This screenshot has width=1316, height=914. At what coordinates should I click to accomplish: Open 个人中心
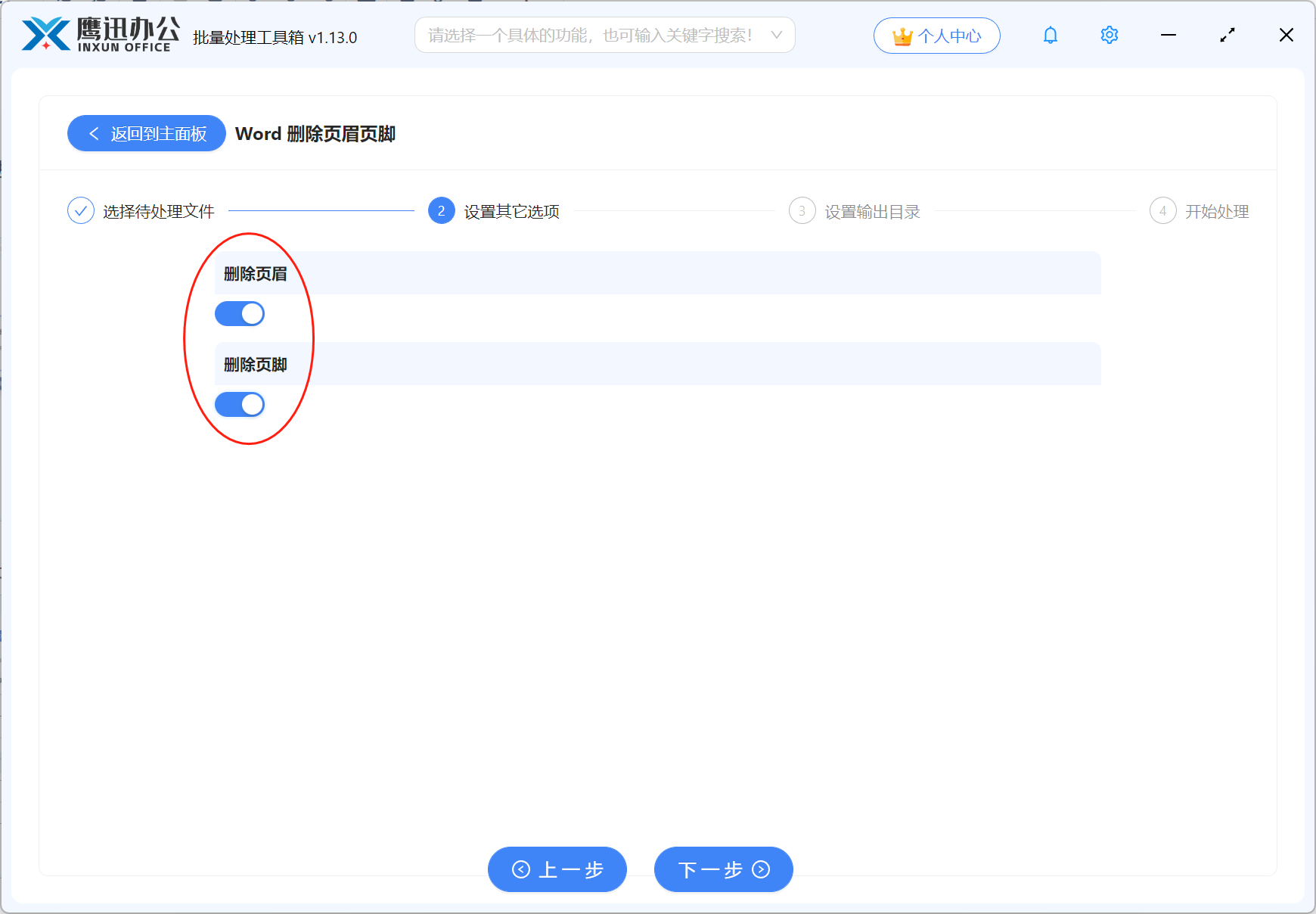click(x=936, y=35)
